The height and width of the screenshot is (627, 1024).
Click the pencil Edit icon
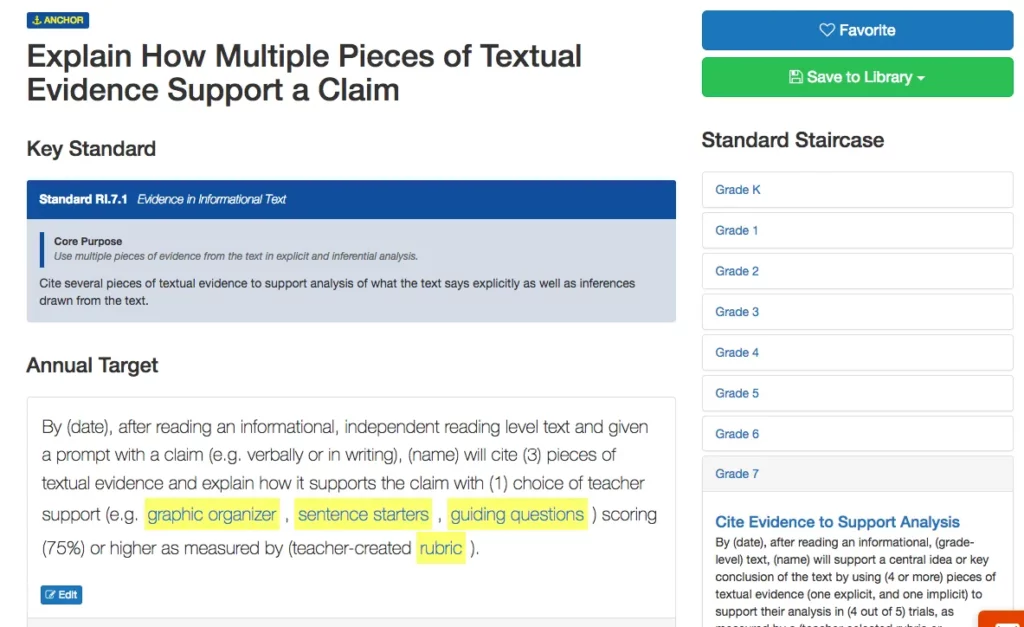[x=48, y=595]
